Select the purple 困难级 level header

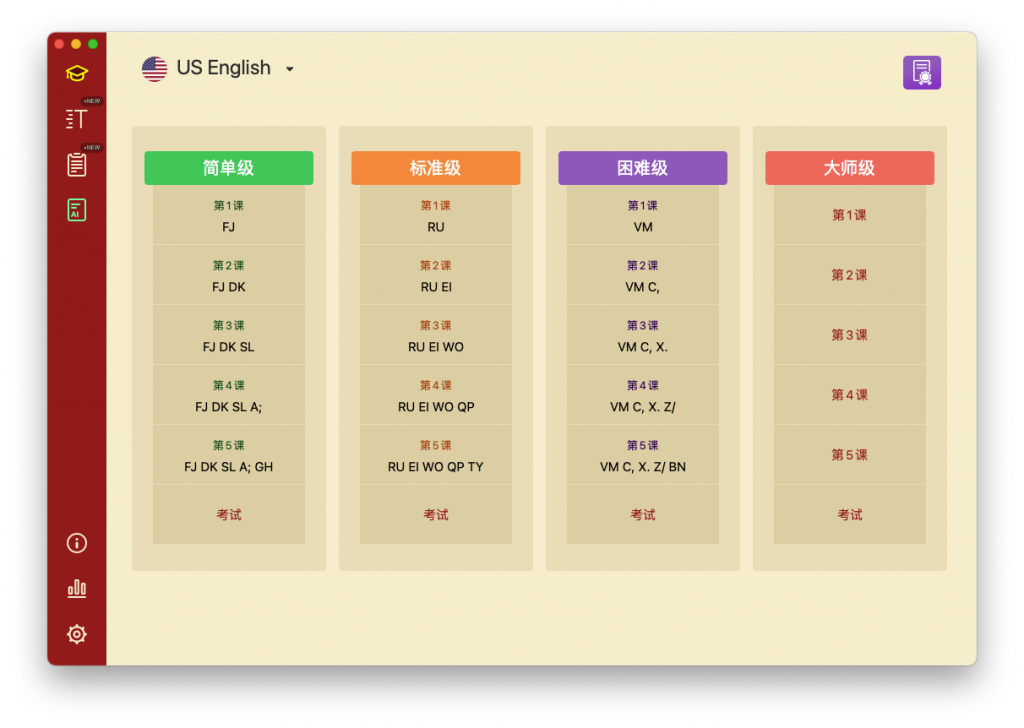643,168
